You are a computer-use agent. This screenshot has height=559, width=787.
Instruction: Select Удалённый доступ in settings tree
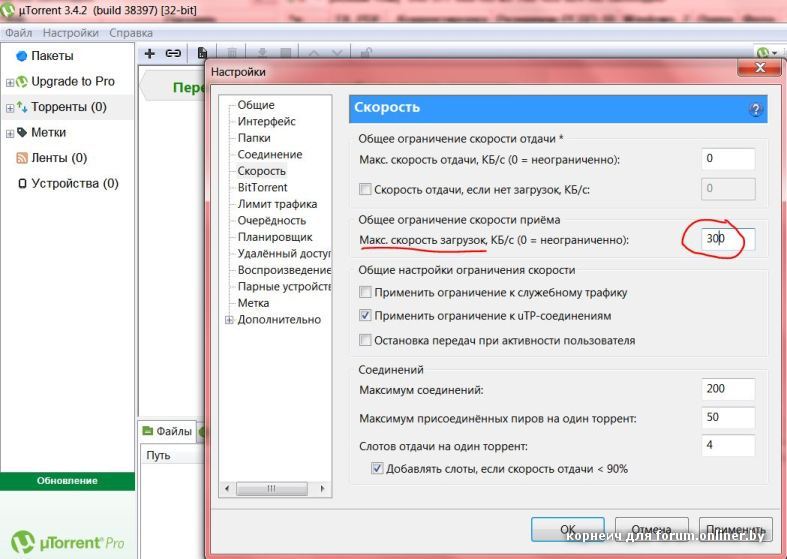pyautogui.click(x=284, y=254)
